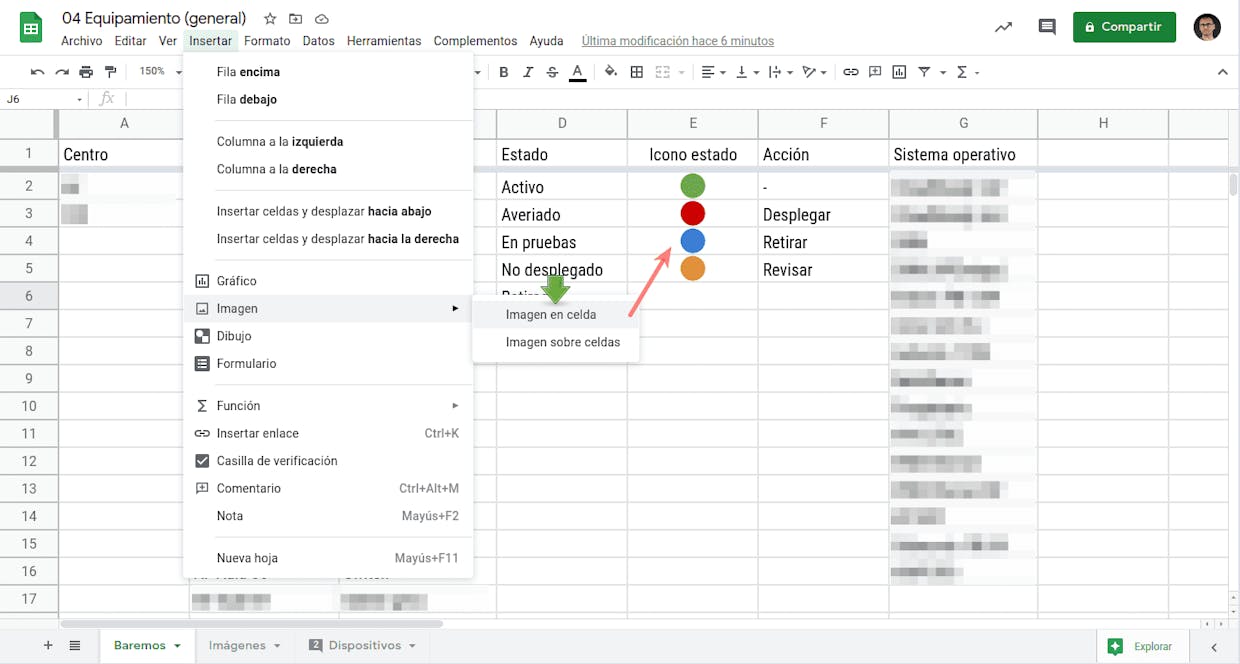
Task: Open the functions sigma toolbar dropdown
Action: [x=967, y=72]
